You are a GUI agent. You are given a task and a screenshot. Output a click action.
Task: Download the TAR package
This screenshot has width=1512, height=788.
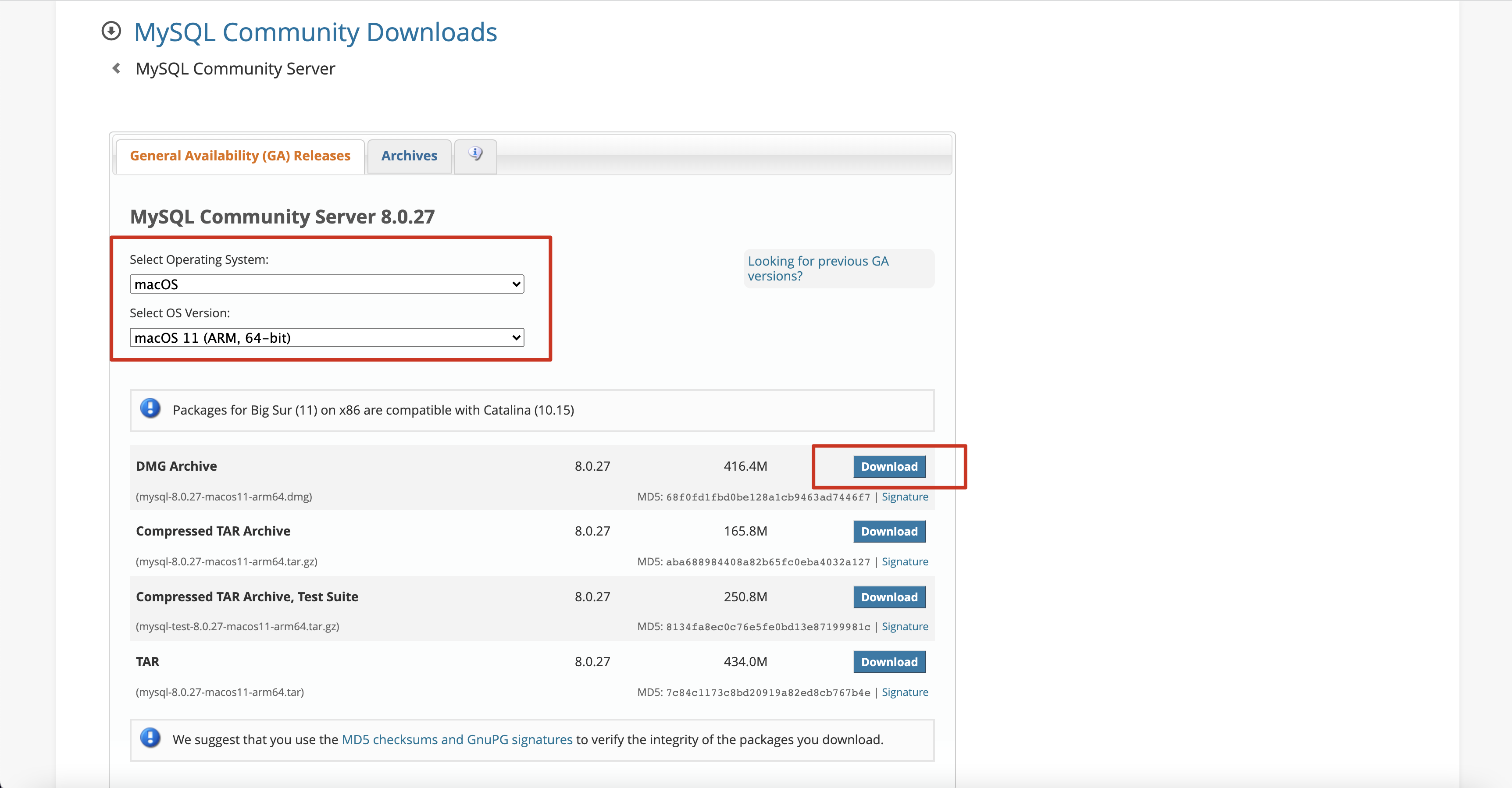point(889,662)
